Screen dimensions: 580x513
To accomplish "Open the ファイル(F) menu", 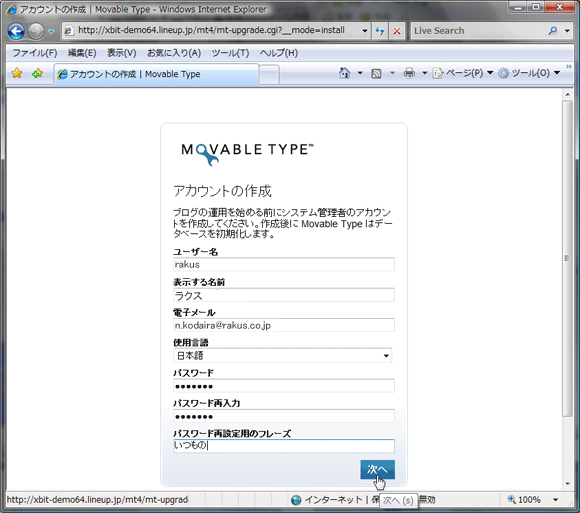I will tap(35, 53).
